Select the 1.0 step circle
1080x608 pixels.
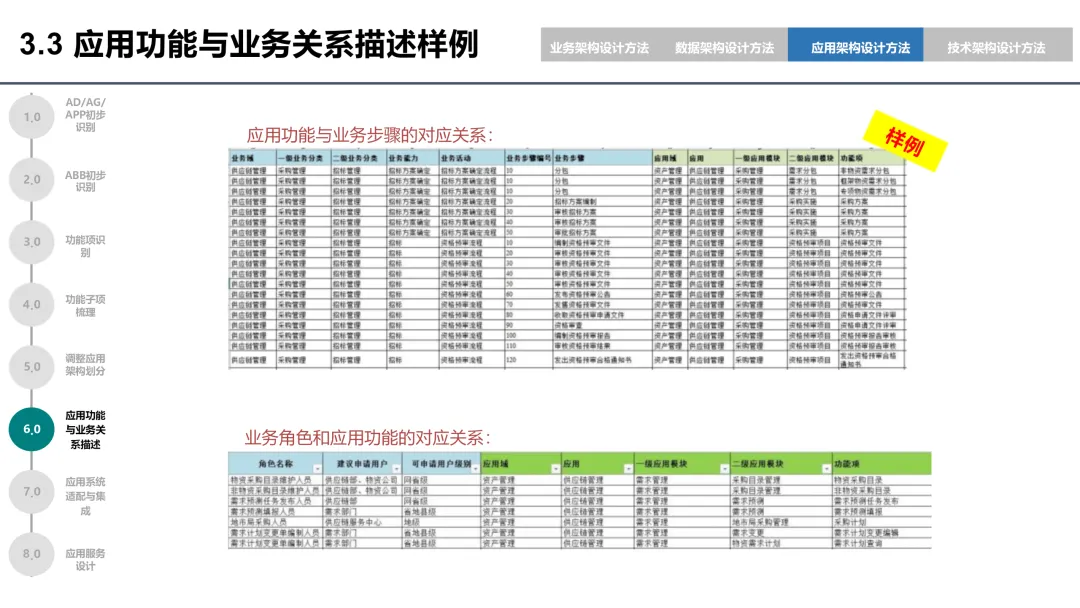32,117
